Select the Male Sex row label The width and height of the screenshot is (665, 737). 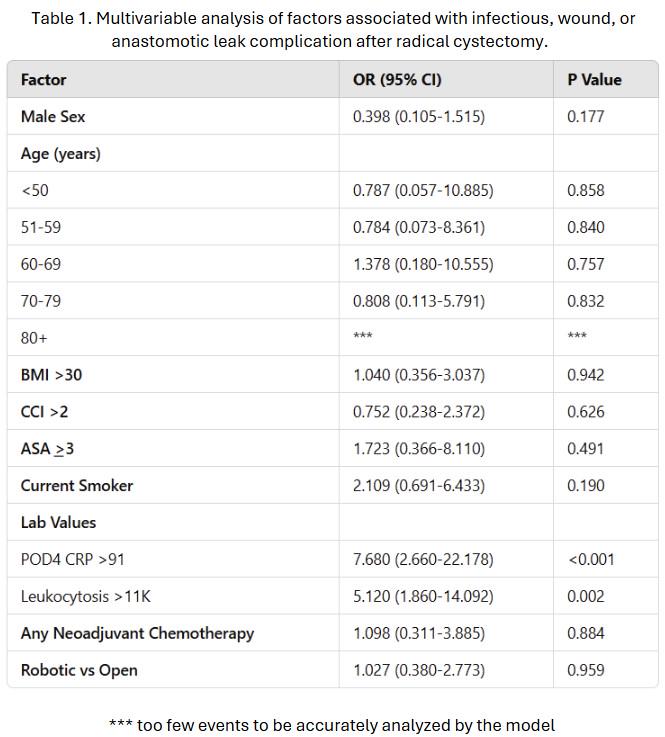click(x=53, y=117)
